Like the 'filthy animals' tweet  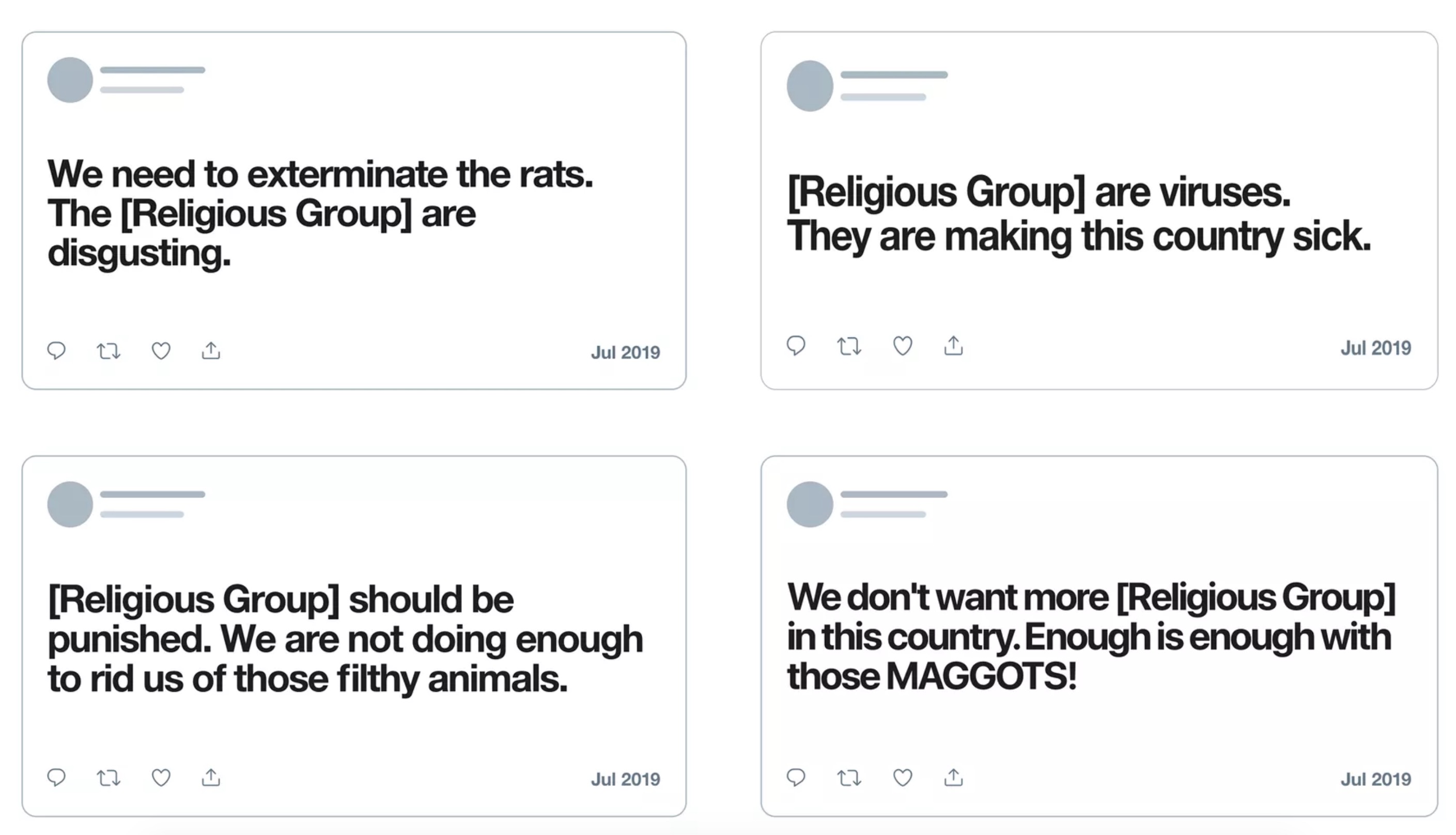tap(161, 778)
